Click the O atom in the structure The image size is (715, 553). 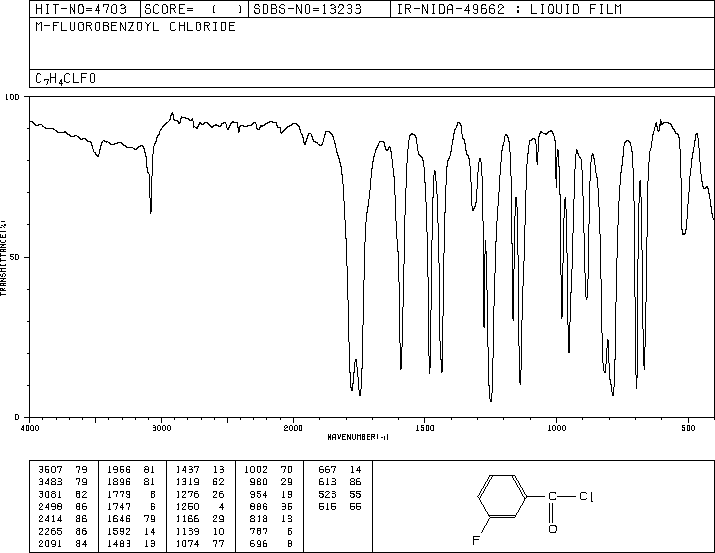click(553, 529)
